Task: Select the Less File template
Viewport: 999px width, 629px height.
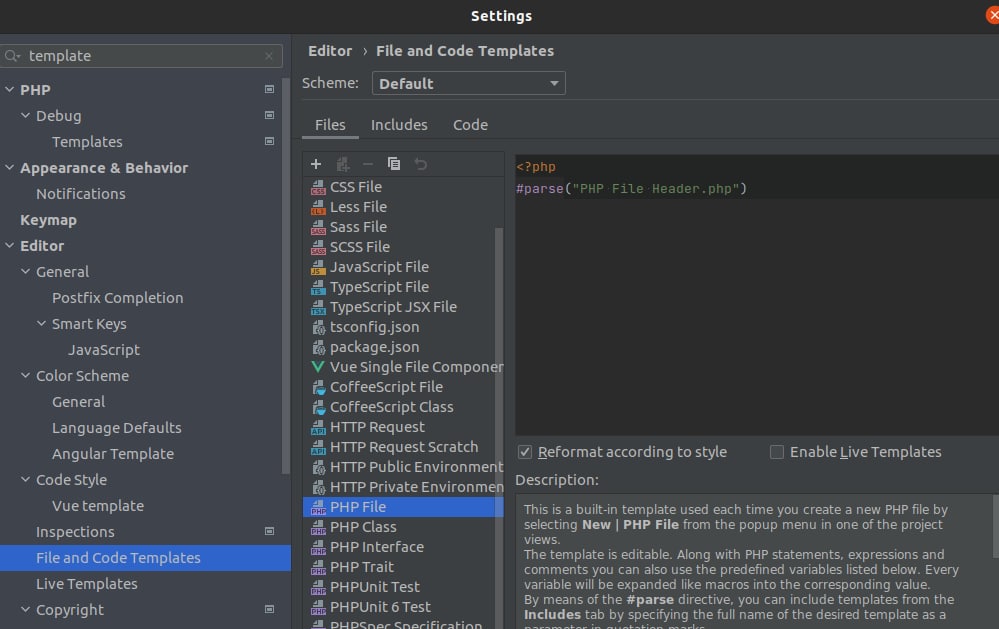Action: point(358,207)
